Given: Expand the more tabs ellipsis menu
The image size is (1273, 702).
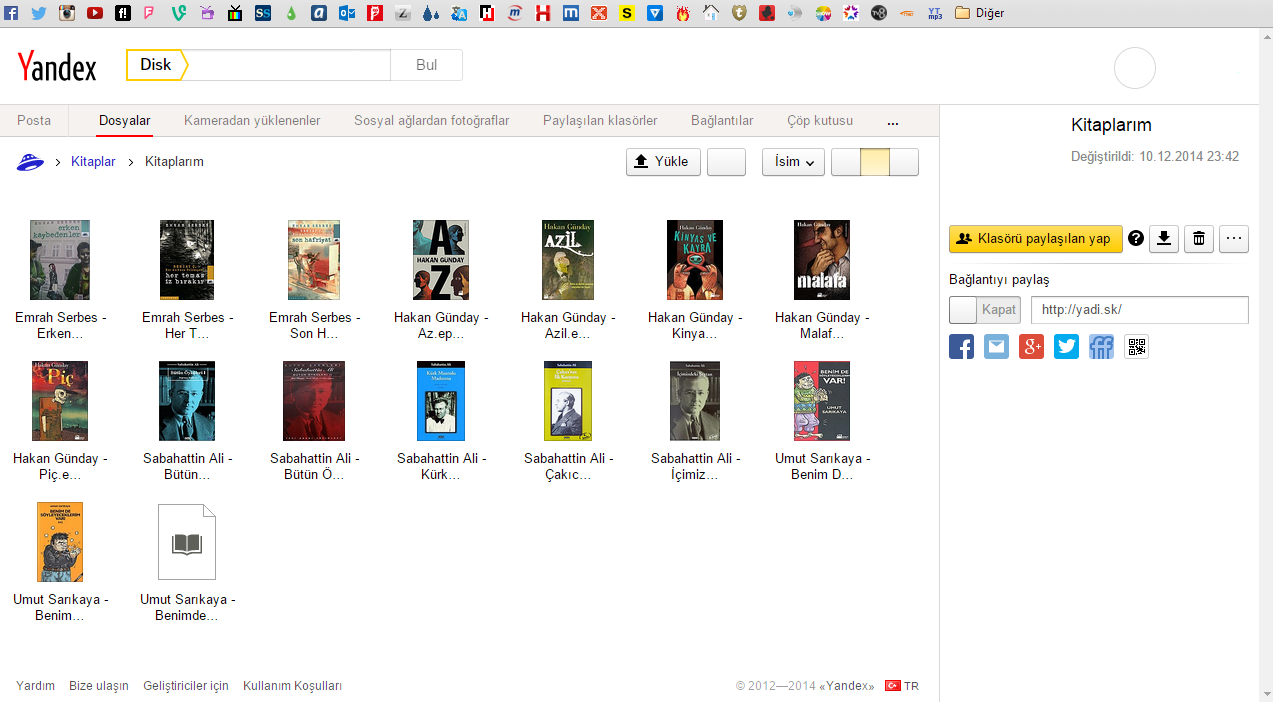Looking at the screenshot, I should coord(893,121).
